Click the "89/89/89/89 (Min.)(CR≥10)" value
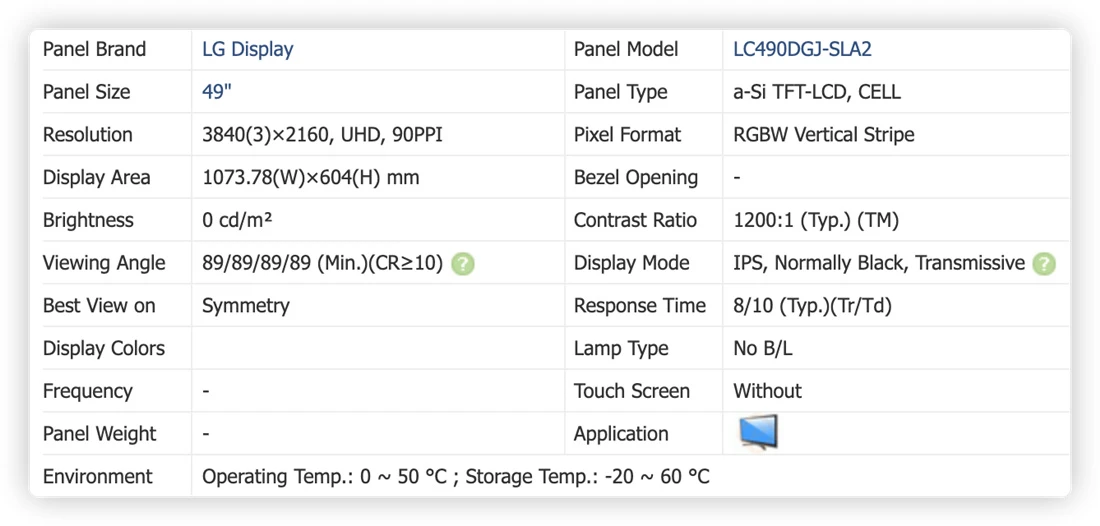Viewport: 1100px width, 526px height. pos(323,264)
